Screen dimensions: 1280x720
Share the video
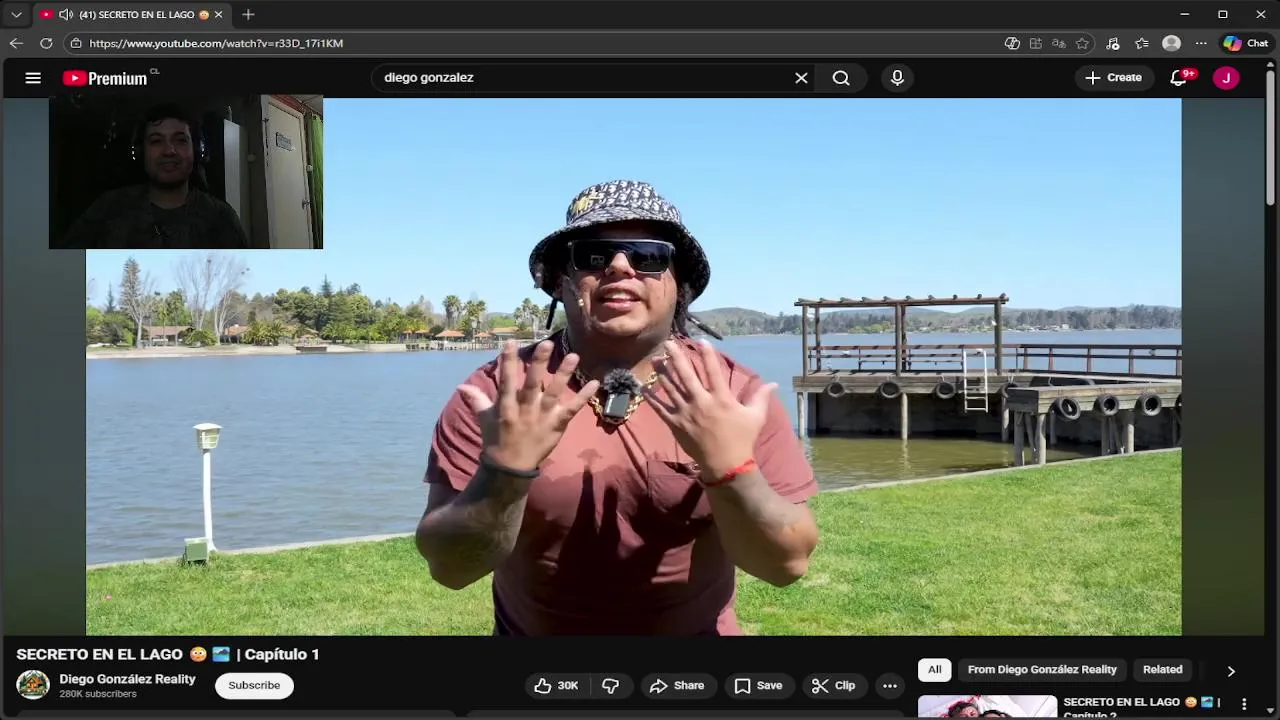coord(677,686)
